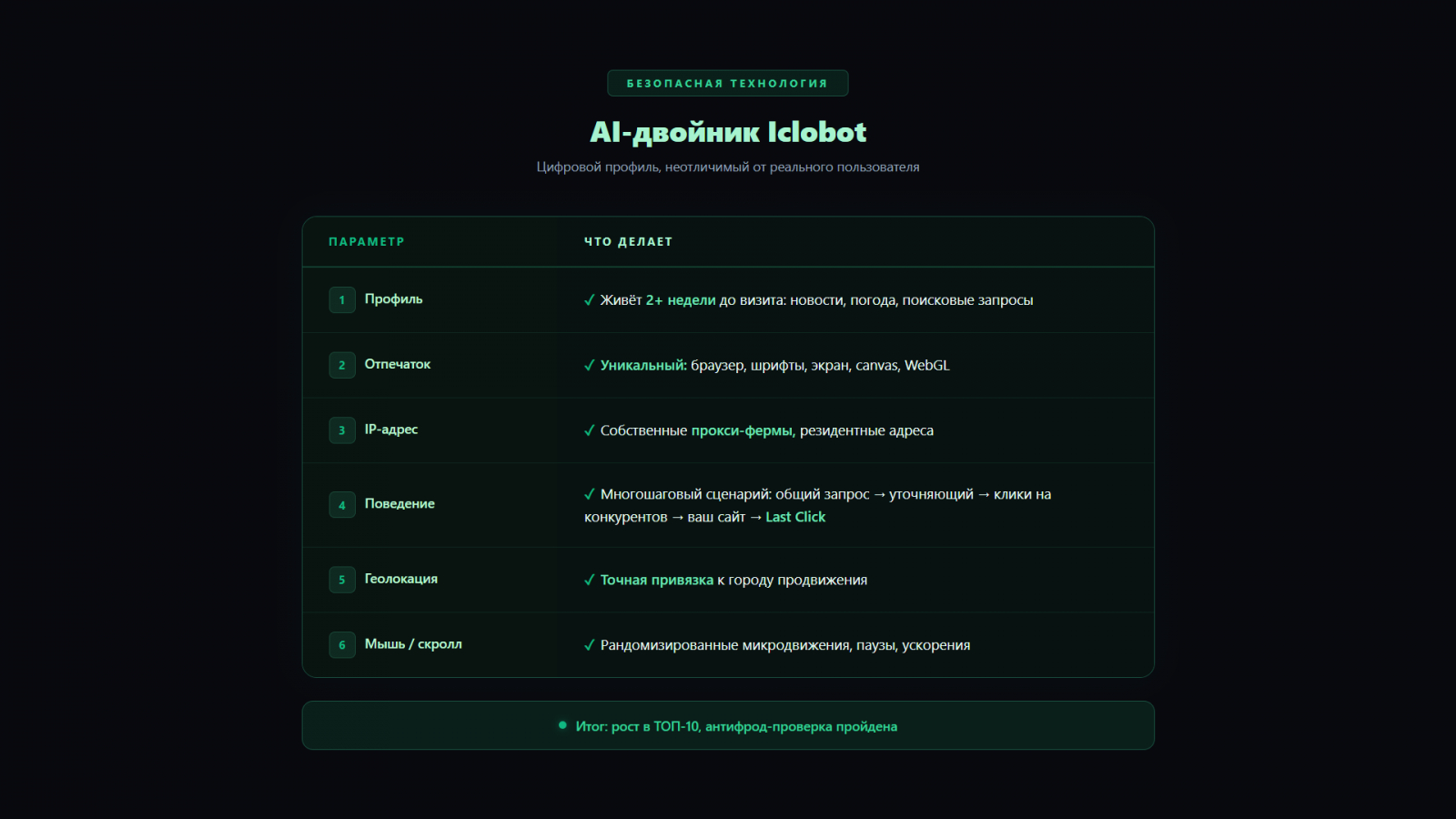Select the "Геолокация" parameter label
1456x819 pixels.
pos(401,579)
